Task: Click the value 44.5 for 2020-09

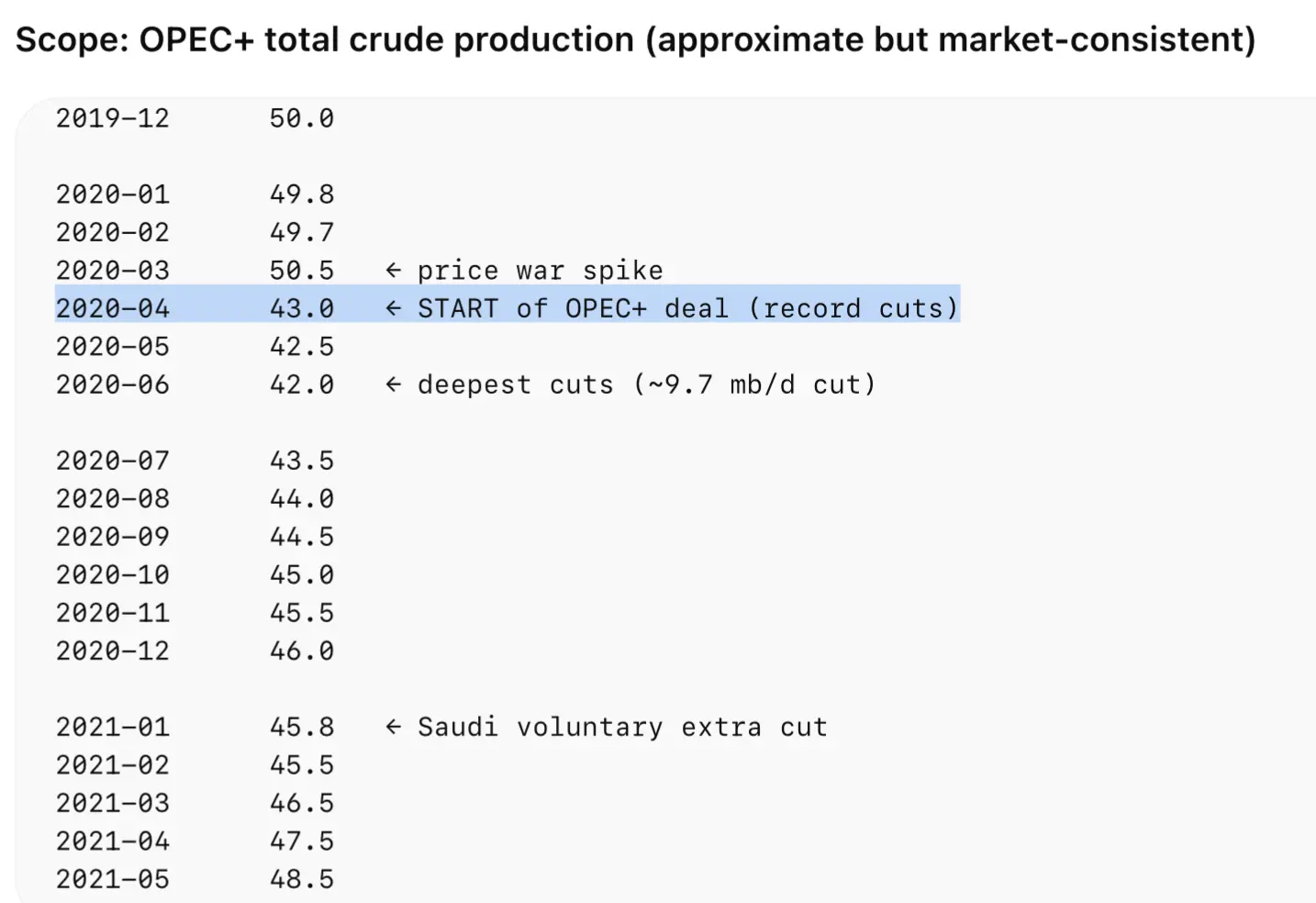Action: pos(302,537)
